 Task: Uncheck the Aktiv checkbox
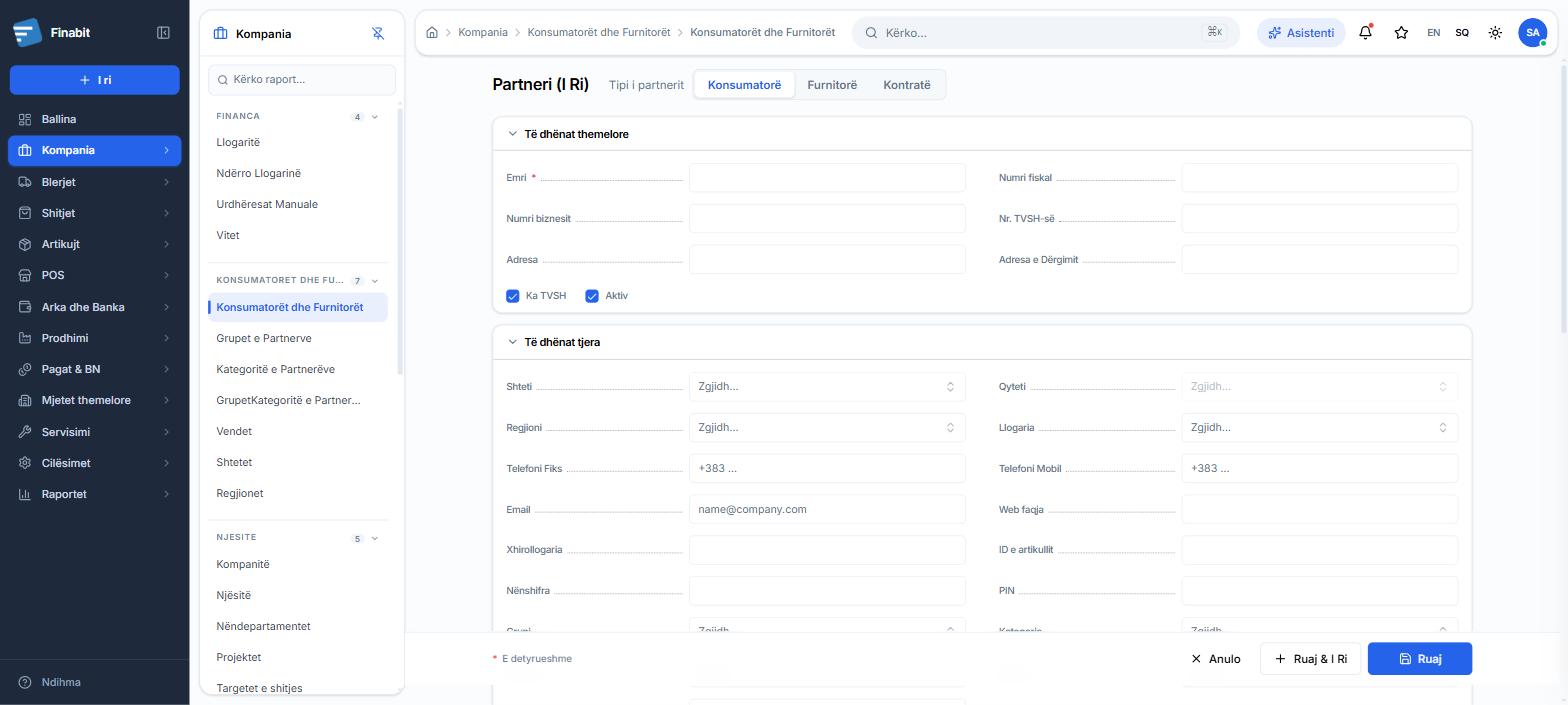point(592,296)
